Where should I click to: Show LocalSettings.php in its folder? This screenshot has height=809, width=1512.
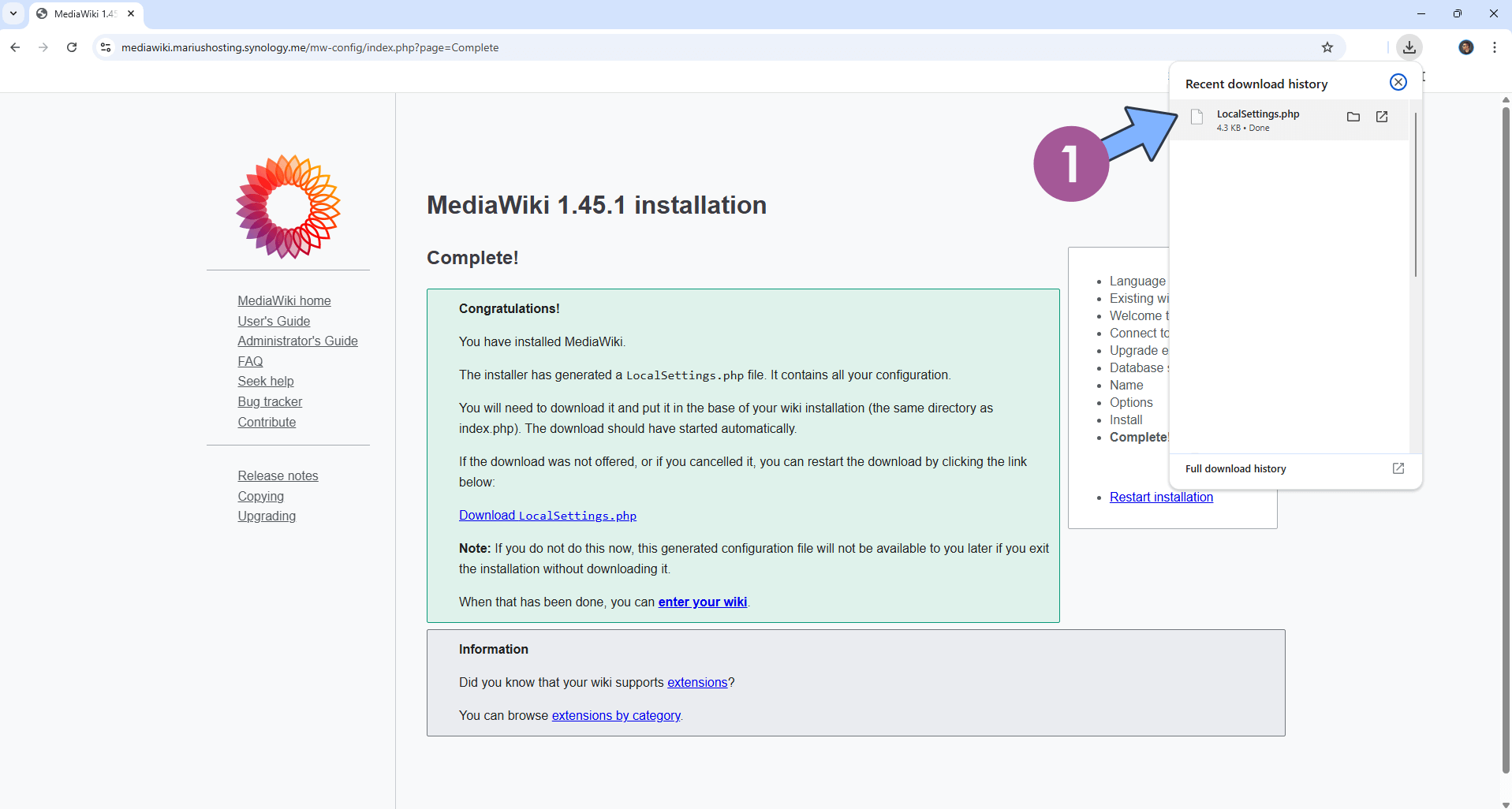coord(1353,117)
